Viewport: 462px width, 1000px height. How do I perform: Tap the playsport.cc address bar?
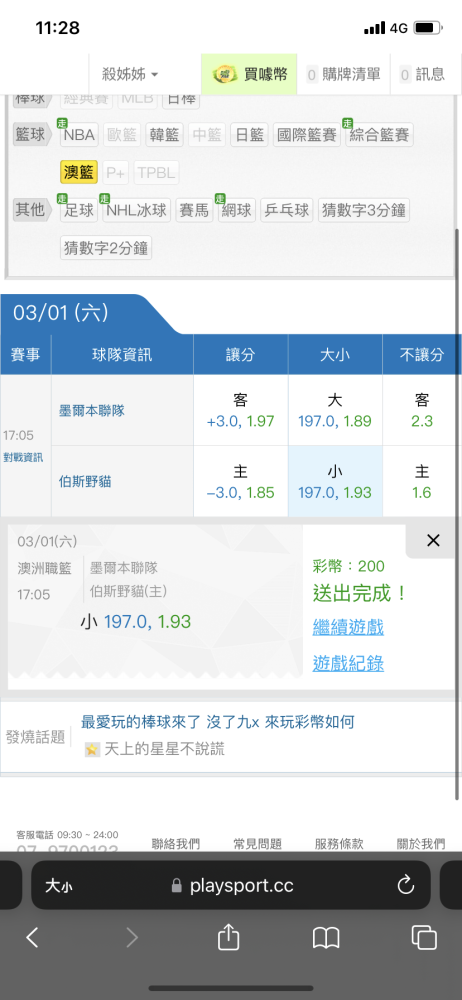pyautogui.click(x=232, y=885)
